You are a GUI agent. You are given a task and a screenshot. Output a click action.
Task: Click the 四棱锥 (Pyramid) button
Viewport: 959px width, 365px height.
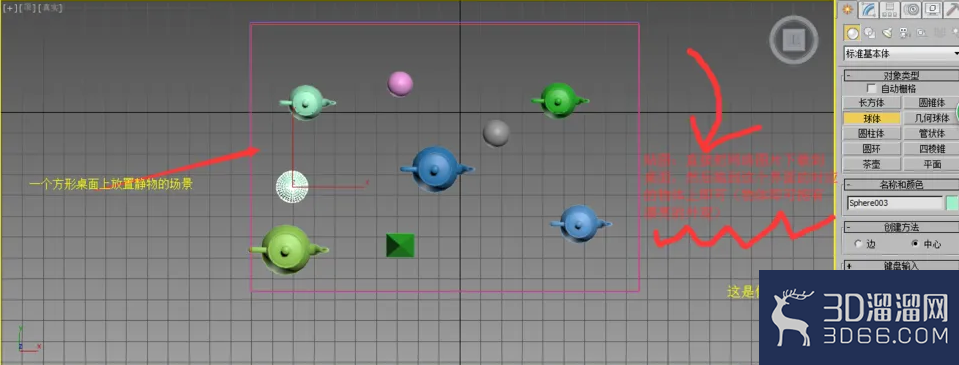[931, 149]
